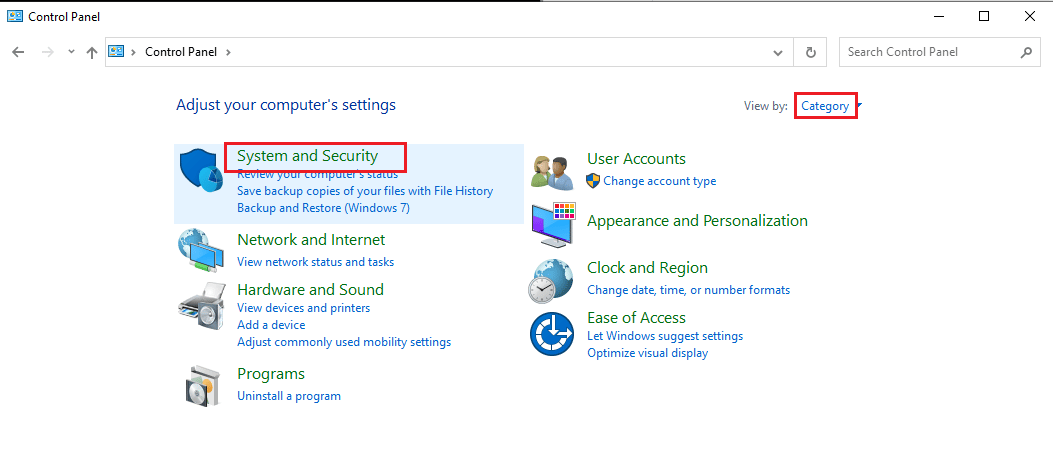The width and height of the screenshot is (1053, 467).
Task: Click the Add a device link
Action: pos(271,325)
